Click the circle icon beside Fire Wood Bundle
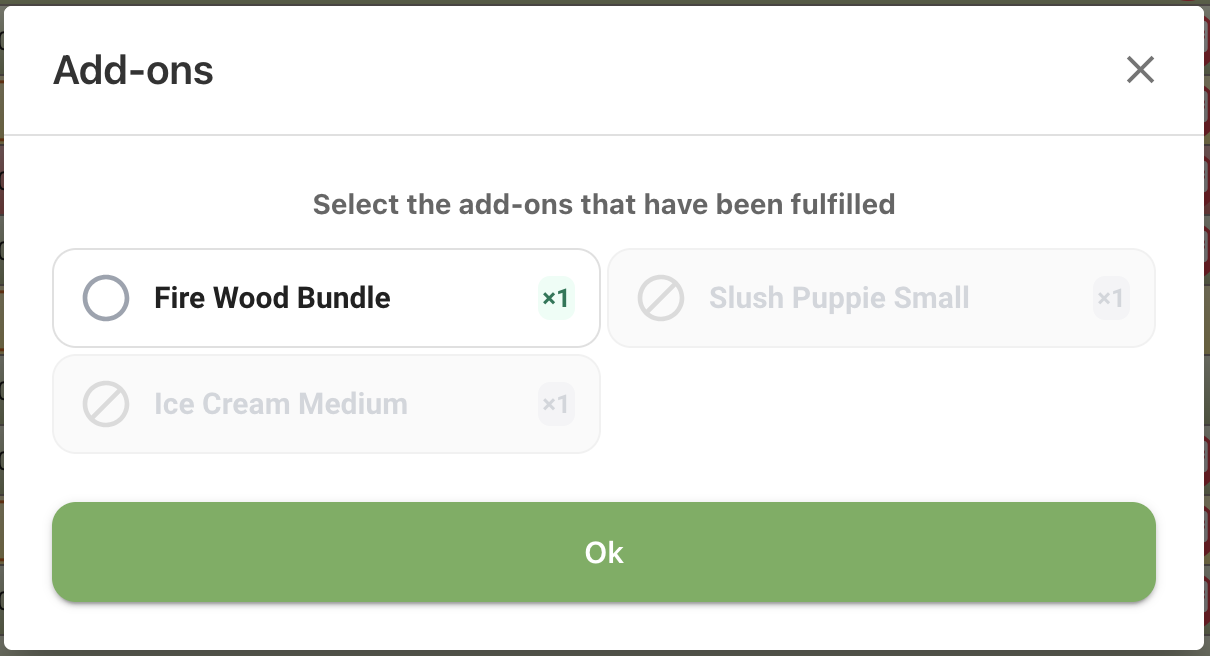1210x656 pixels. (x=105, y=298)
